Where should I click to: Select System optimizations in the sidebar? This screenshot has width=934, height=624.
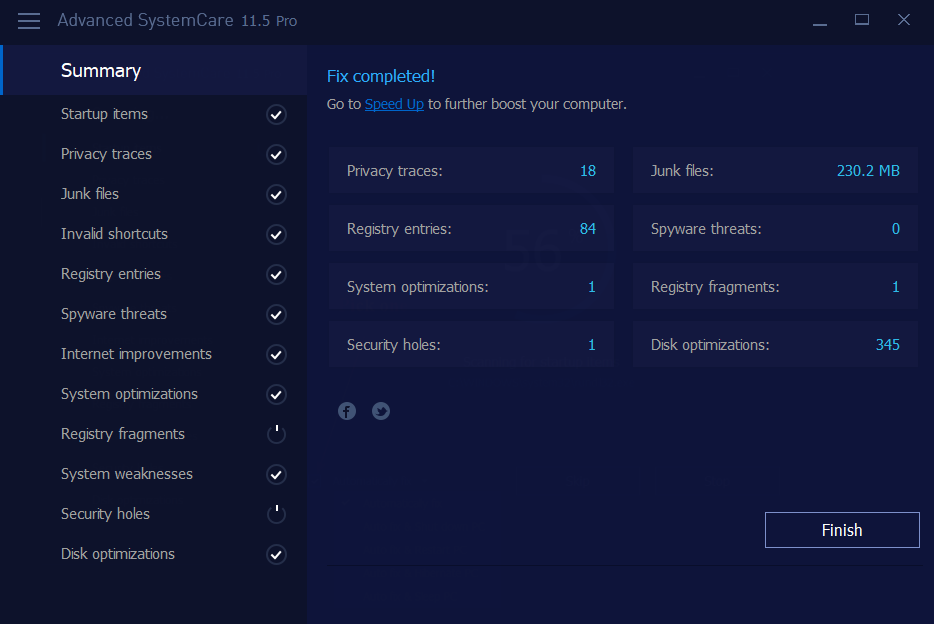tap(129, 394)
